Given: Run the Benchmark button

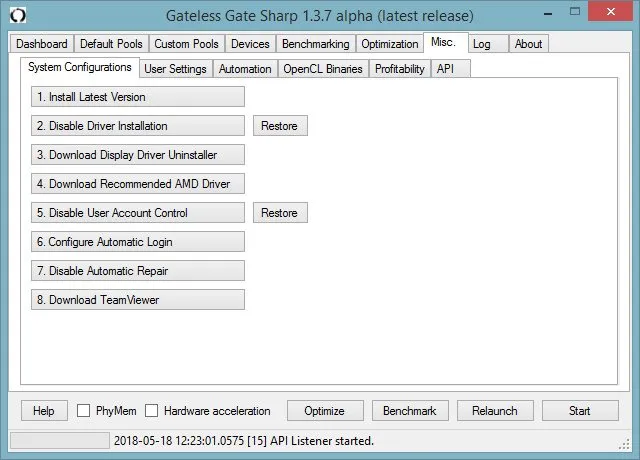Looking at the screenshot, I should (x=410, y=411).
